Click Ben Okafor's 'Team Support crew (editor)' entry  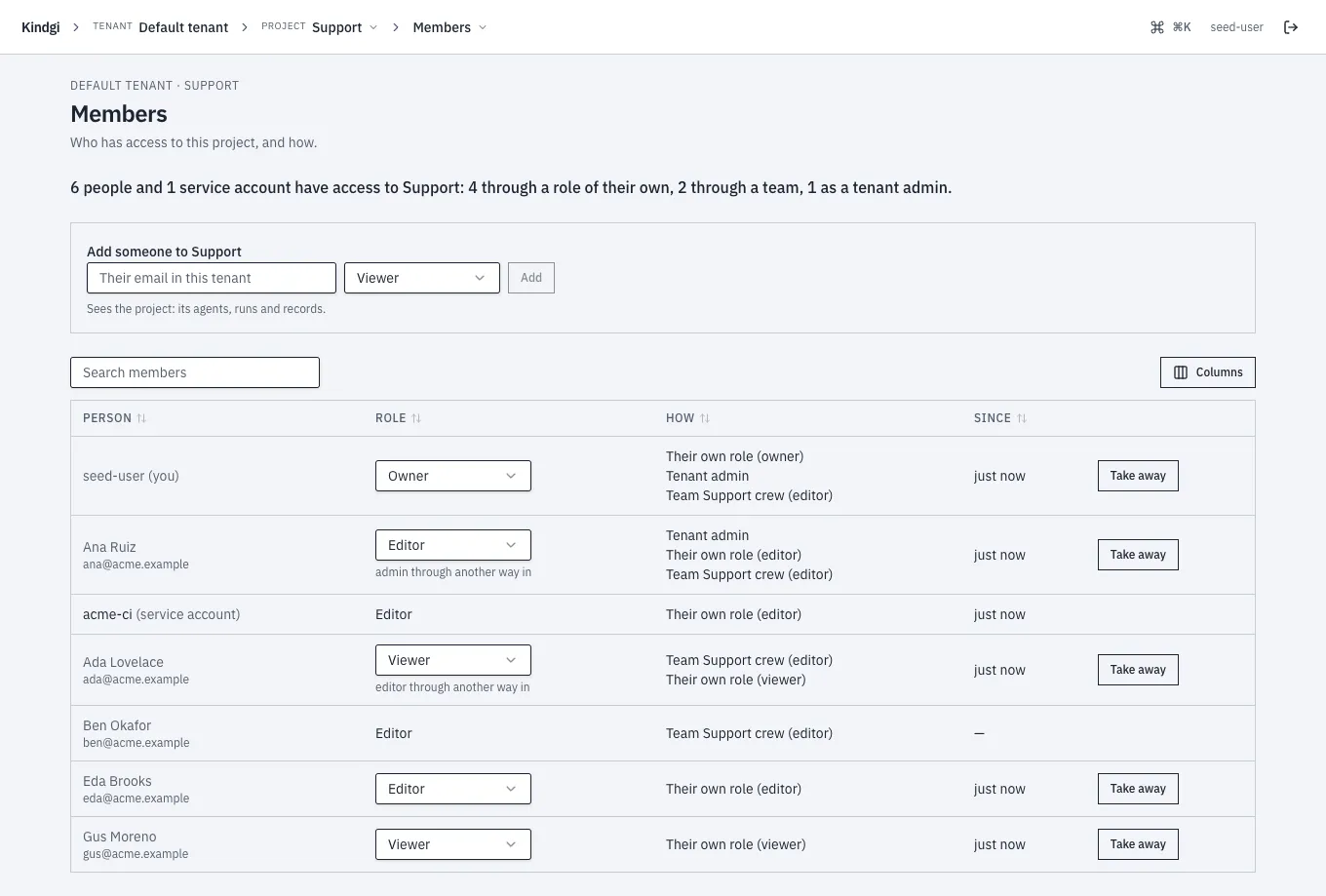pos(749,733)
